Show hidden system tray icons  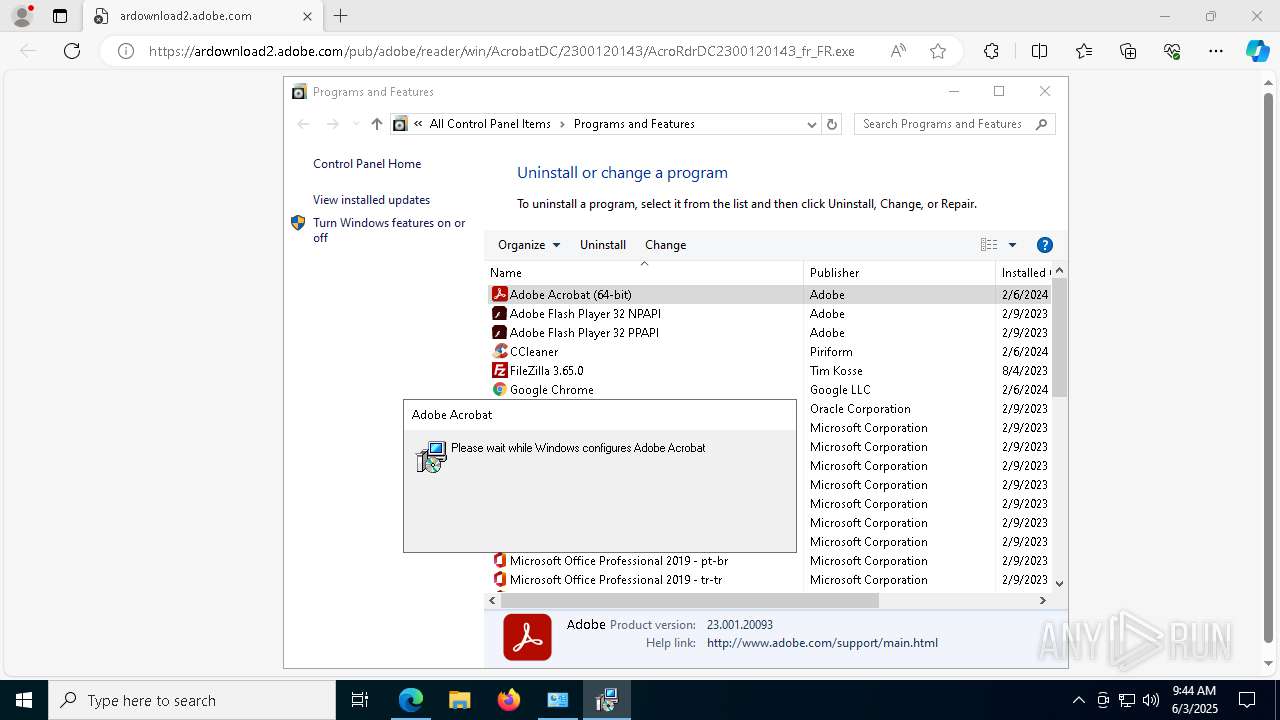1078,700
